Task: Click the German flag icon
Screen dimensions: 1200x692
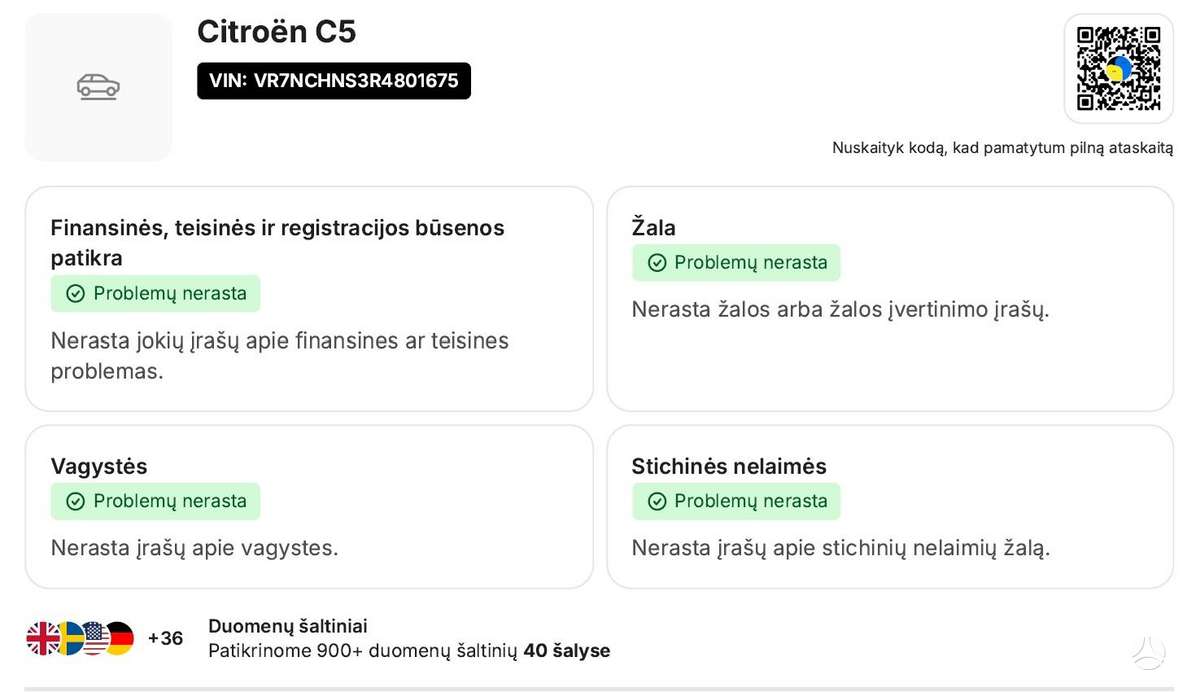Action: [119, 638]
